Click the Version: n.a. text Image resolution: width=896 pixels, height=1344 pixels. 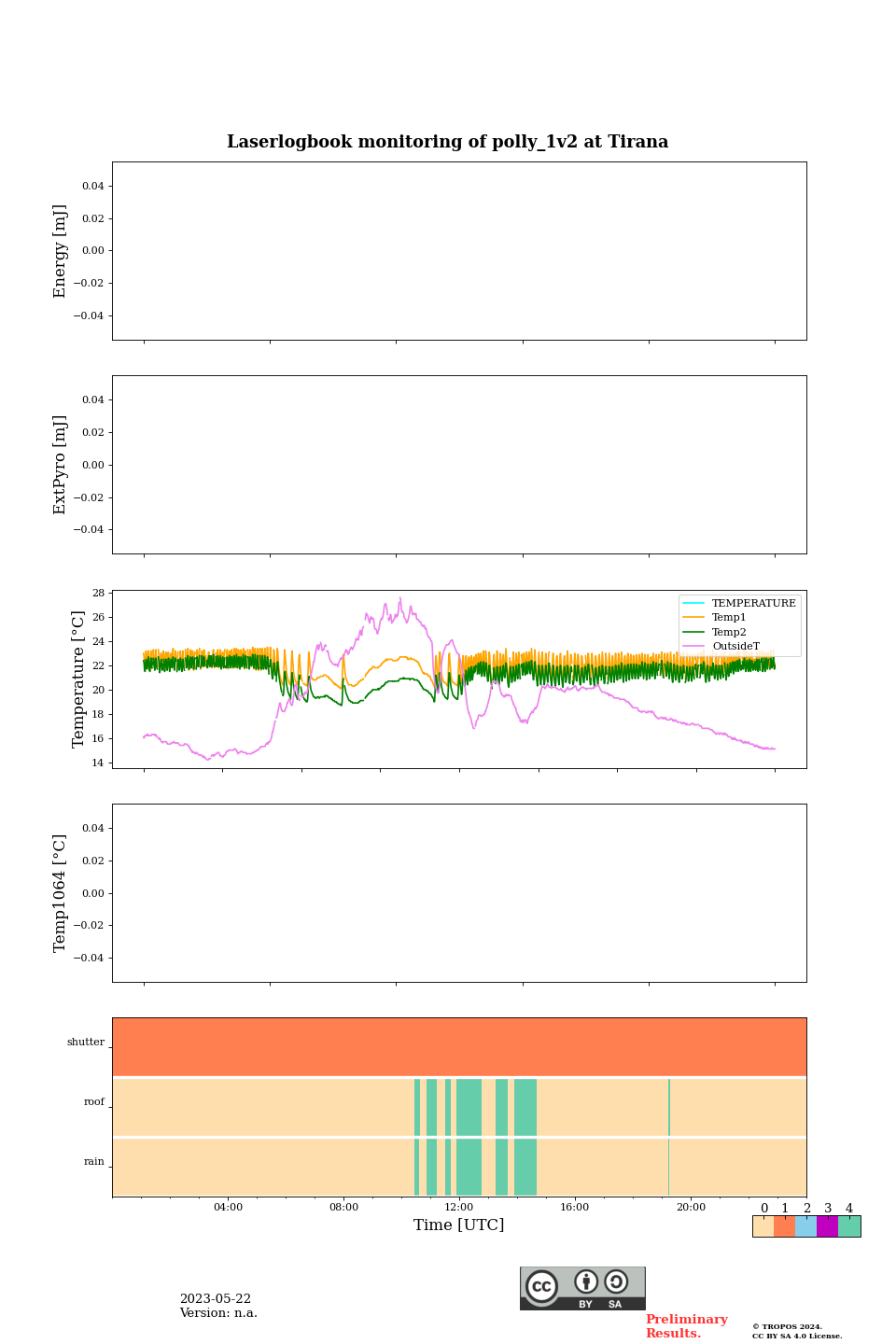point(218,1313)
